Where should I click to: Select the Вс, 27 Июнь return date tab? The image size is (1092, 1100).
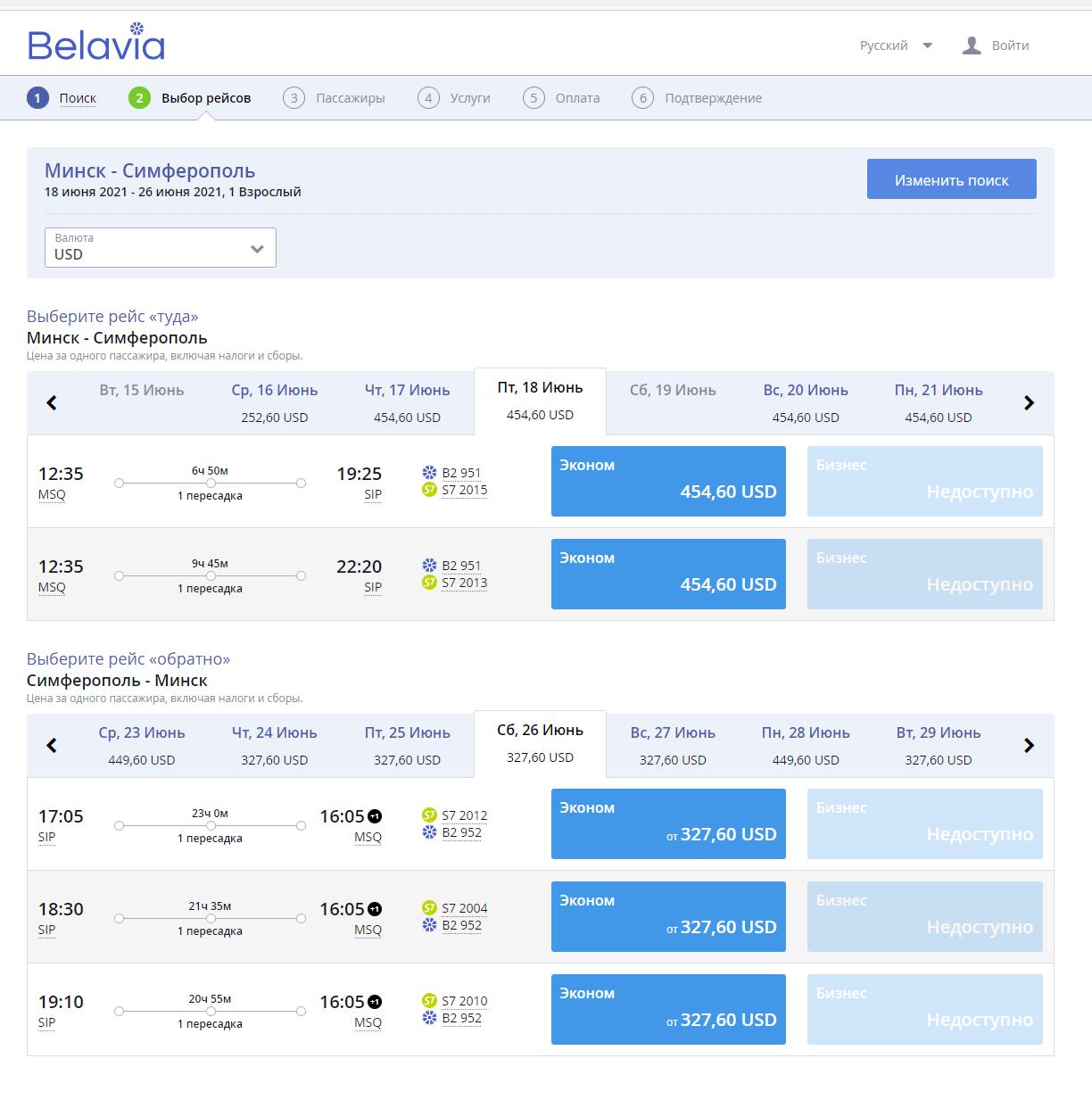point(673,746)
